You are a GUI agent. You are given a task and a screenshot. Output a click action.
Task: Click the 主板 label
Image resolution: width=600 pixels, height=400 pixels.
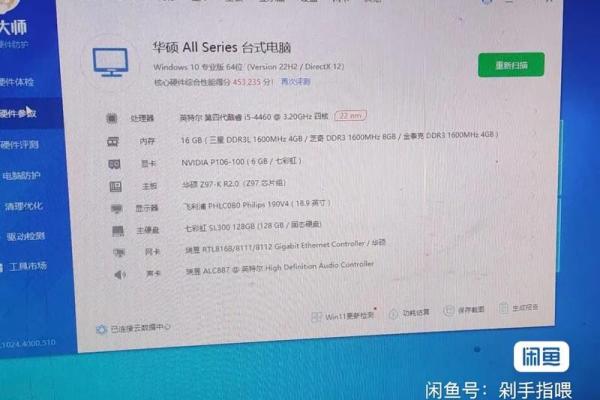tap(150, 186)
